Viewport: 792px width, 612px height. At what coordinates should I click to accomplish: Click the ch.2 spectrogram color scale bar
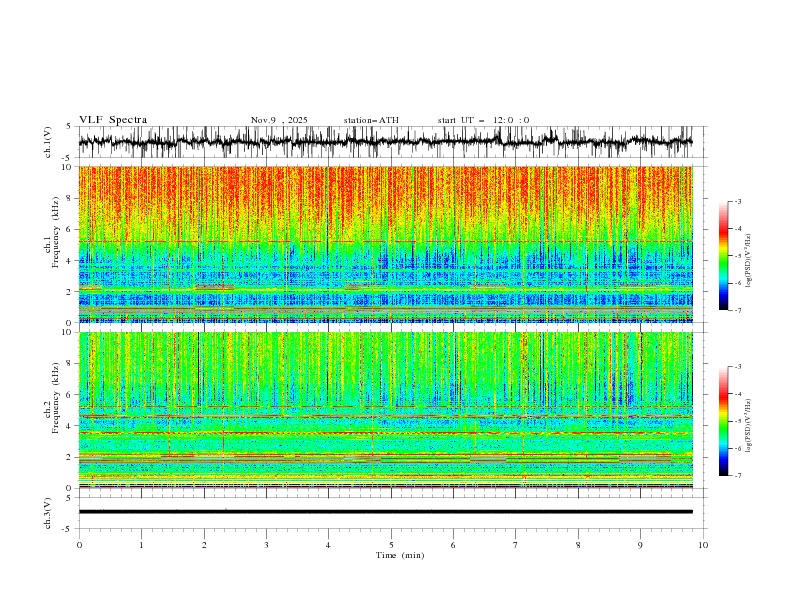tap(724, 421)
